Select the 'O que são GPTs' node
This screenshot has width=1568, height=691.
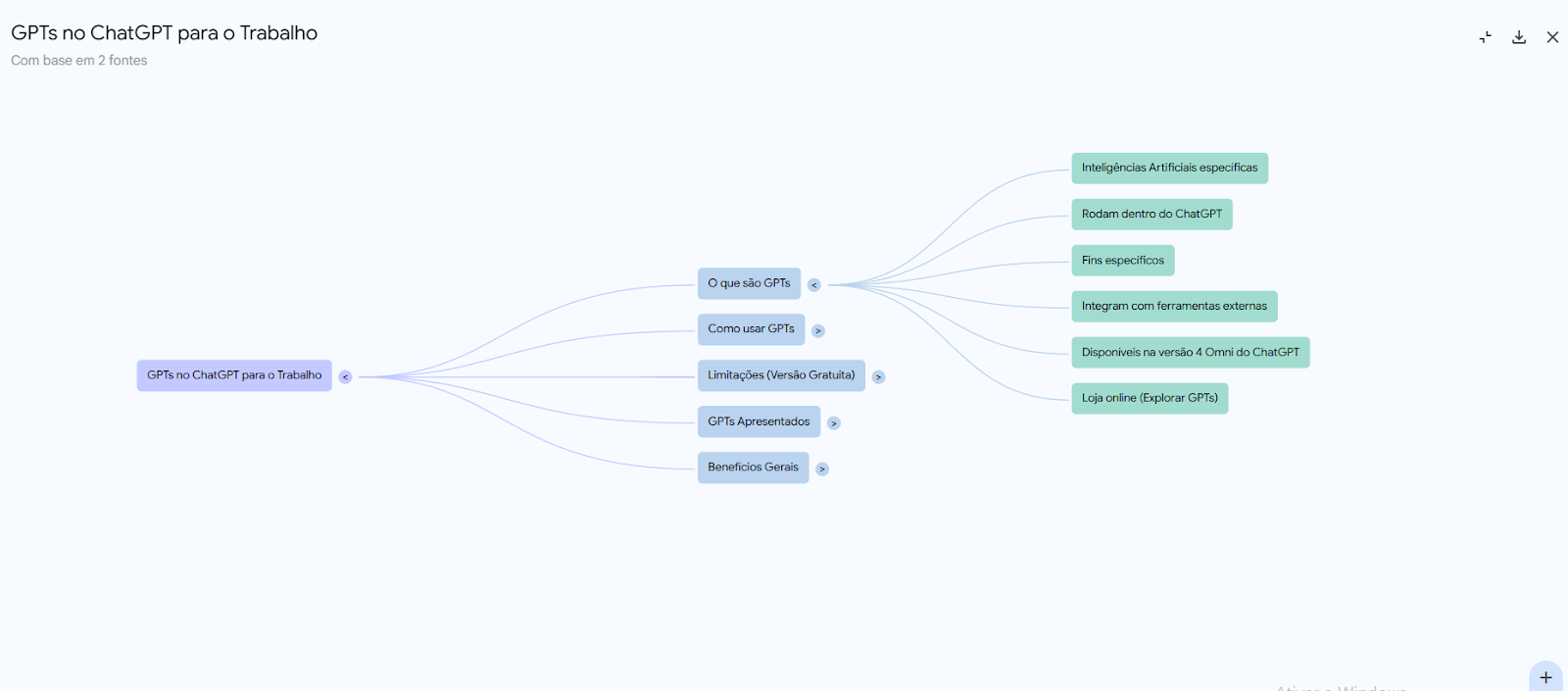coord(749,283)
